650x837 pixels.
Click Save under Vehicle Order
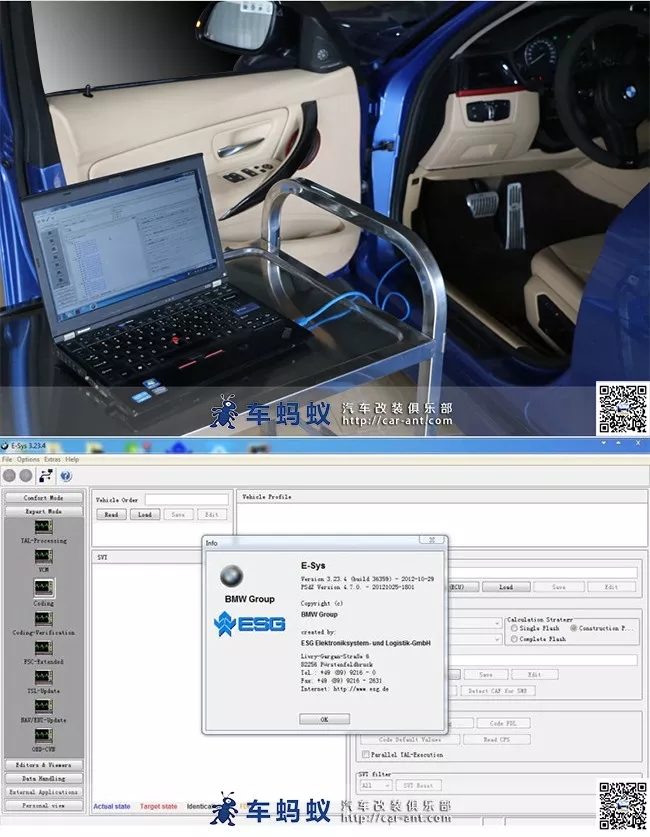(178, 515)
